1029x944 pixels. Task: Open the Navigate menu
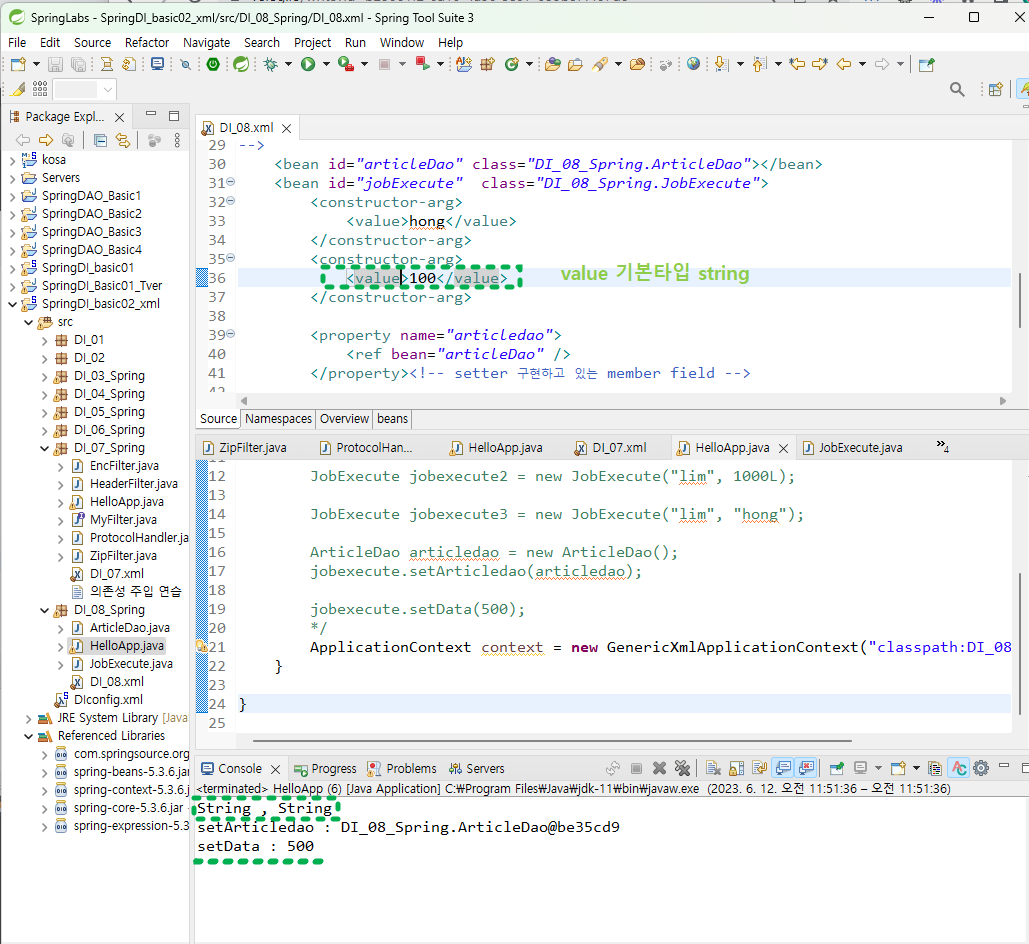(x=207, y=43)
